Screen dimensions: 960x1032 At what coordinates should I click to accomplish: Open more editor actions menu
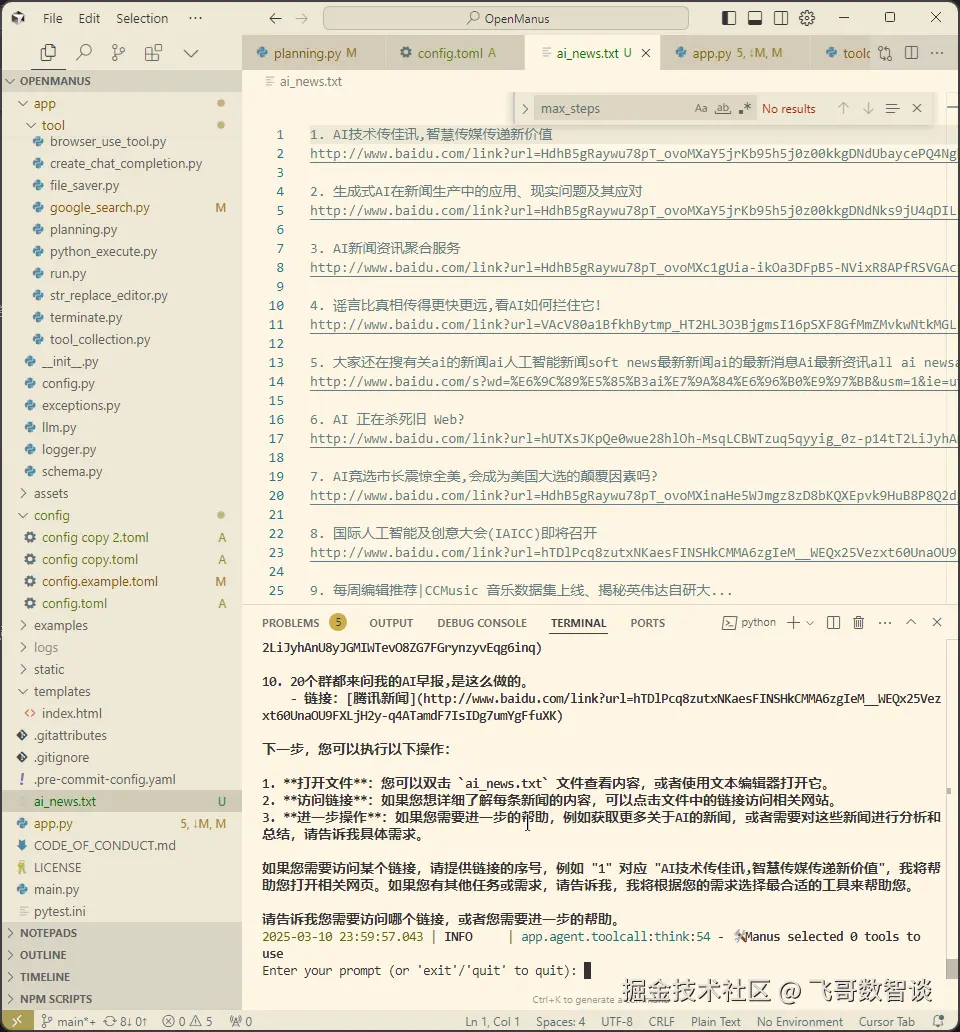[937, 53]
